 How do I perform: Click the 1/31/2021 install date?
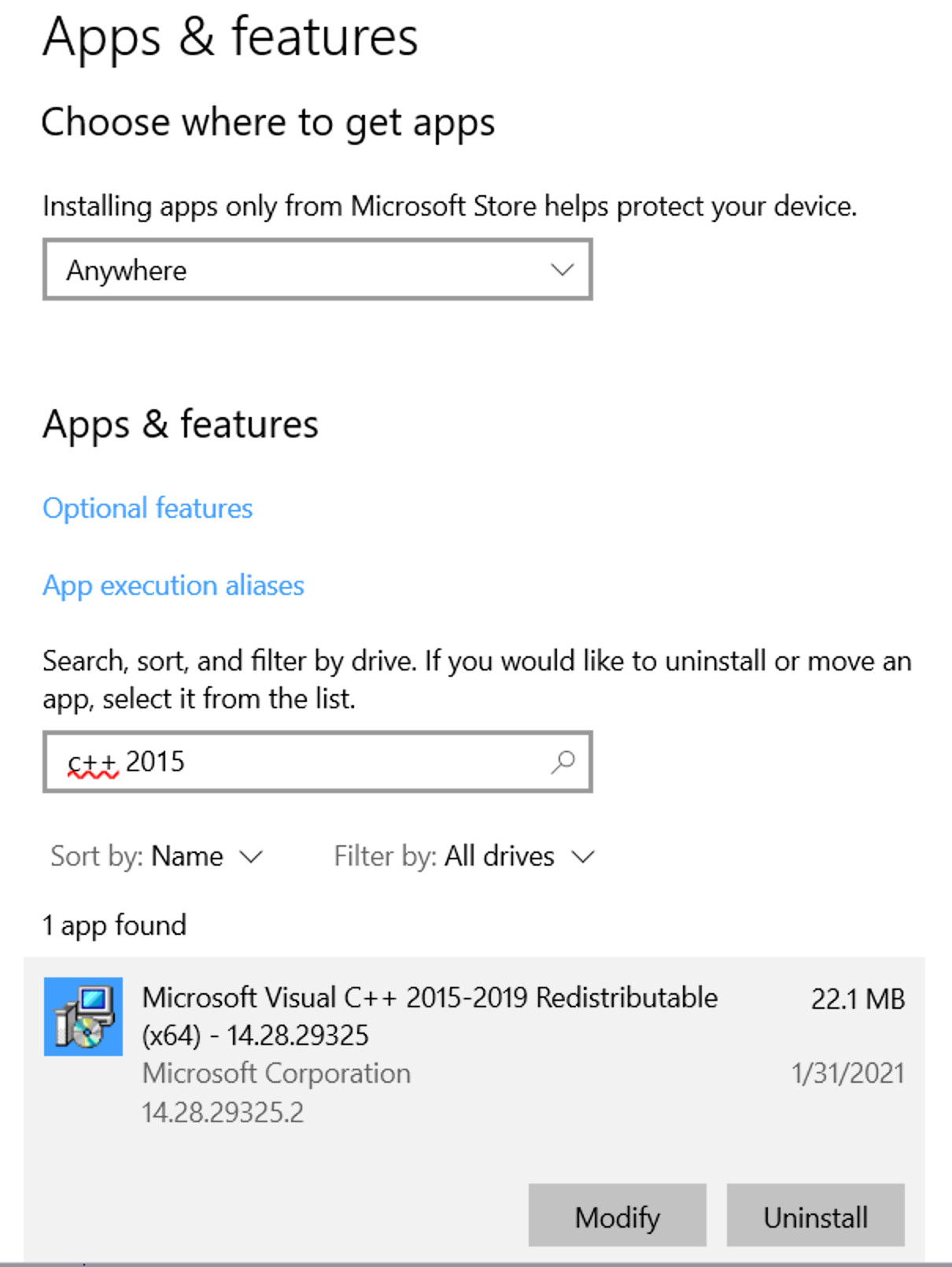(847, 1073)
